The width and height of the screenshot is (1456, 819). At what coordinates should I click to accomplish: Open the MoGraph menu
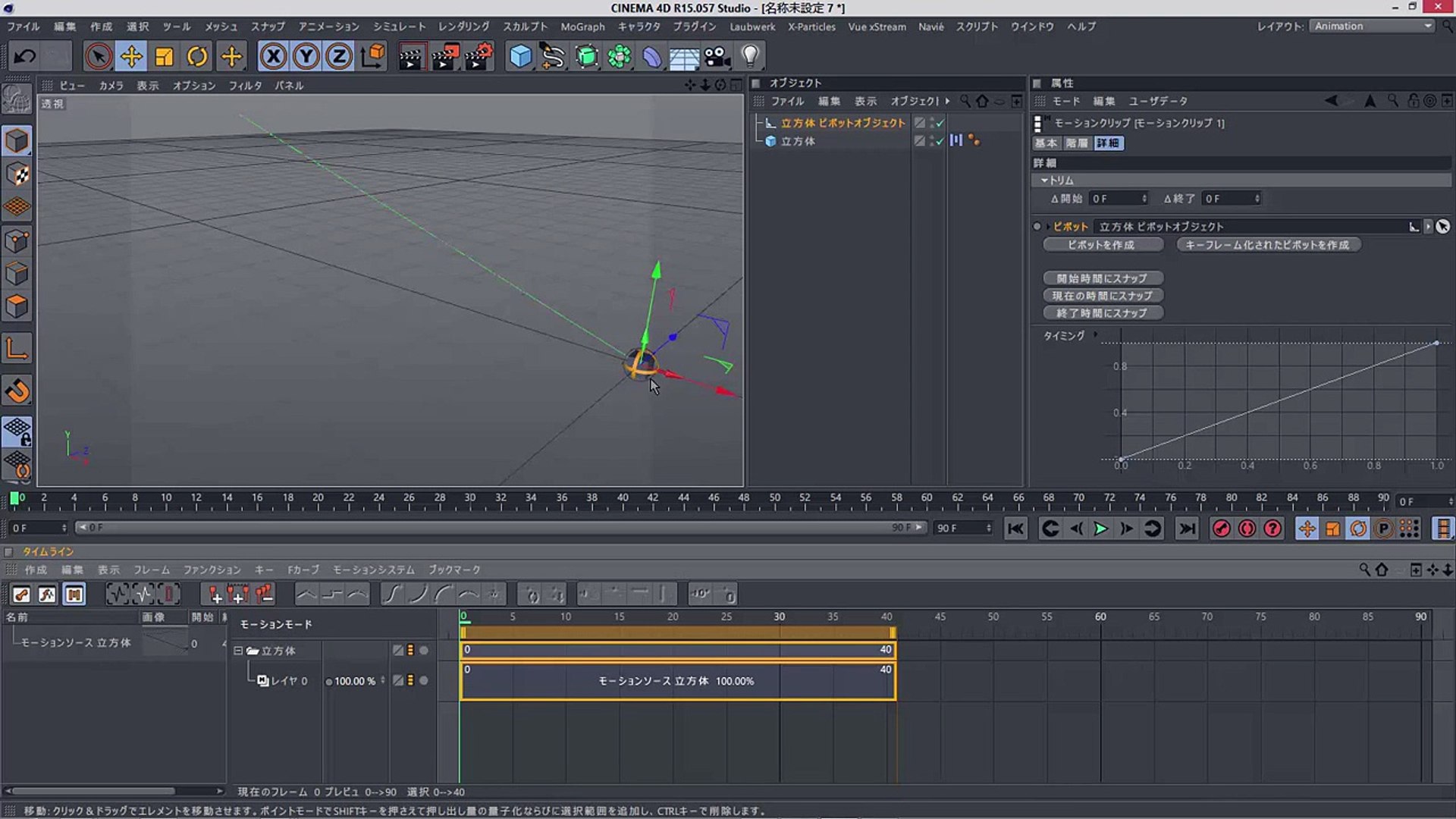(x=582, y=27)
